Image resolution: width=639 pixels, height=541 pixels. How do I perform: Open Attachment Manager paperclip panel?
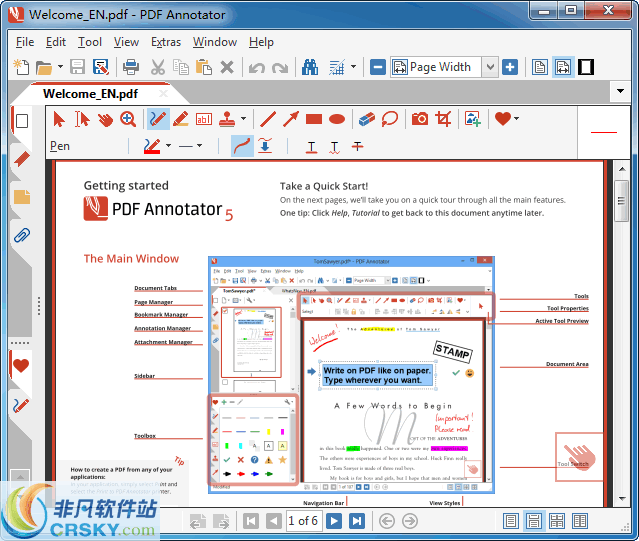point(22,235)
